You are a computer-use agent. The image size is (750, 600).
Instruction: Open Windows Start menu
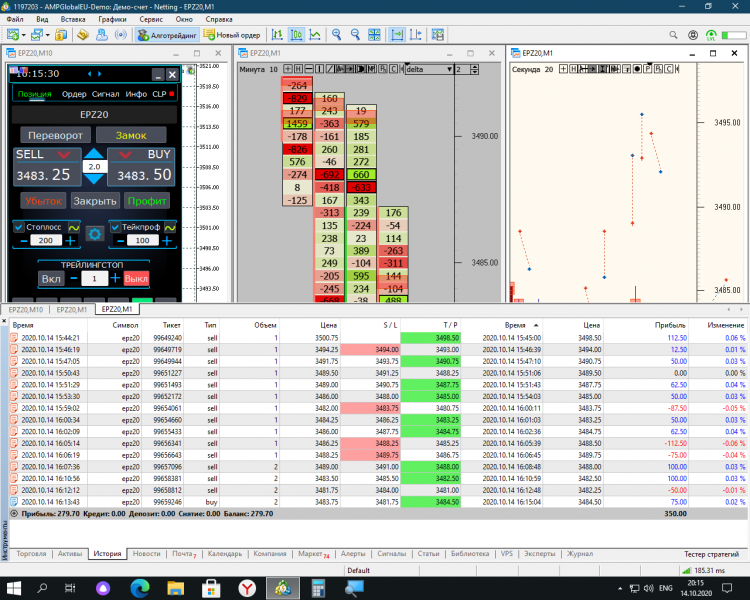[x=13, y=588]
